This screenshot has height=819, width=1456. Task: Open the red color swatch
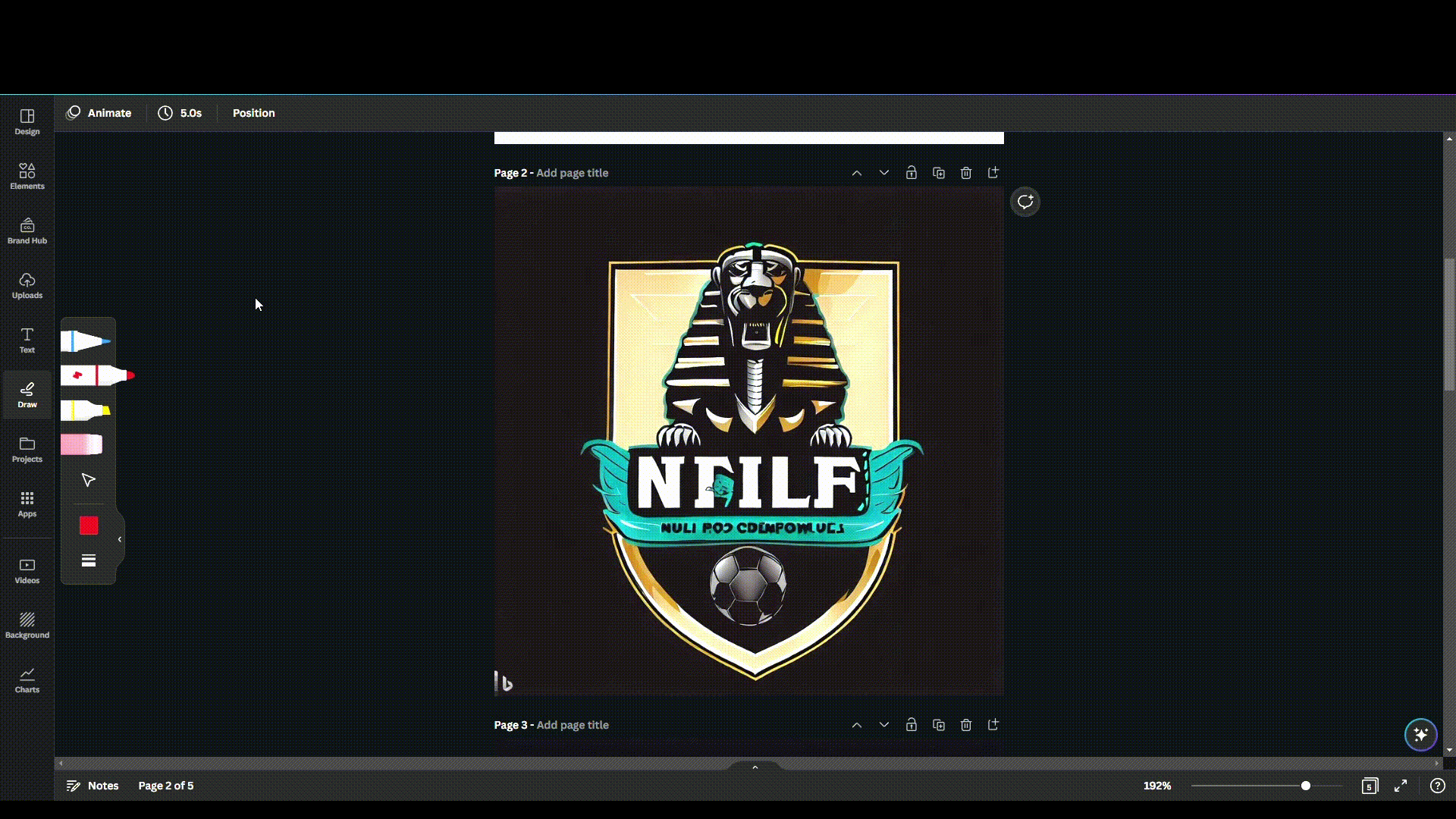(x=88, y=526)
